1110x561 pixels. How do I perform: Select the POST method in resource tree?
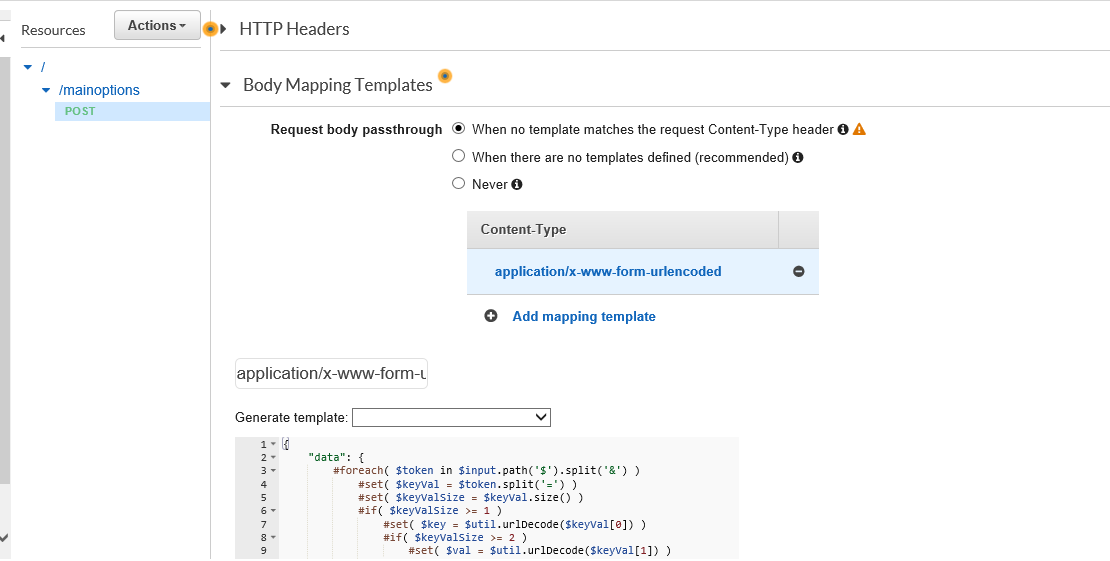(80, 111)
